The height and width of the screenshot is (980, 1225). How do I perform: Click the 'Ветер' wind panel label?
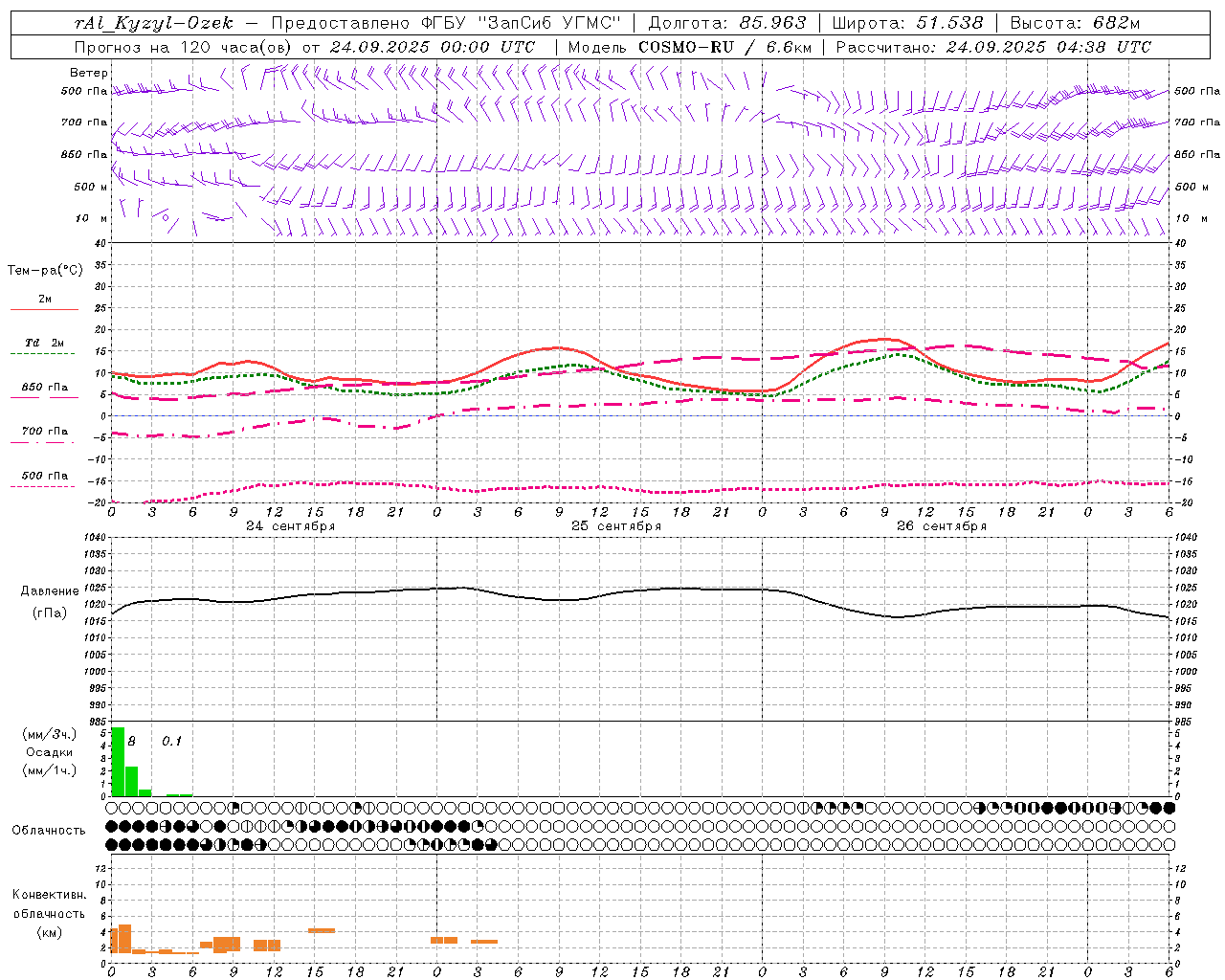89,73
